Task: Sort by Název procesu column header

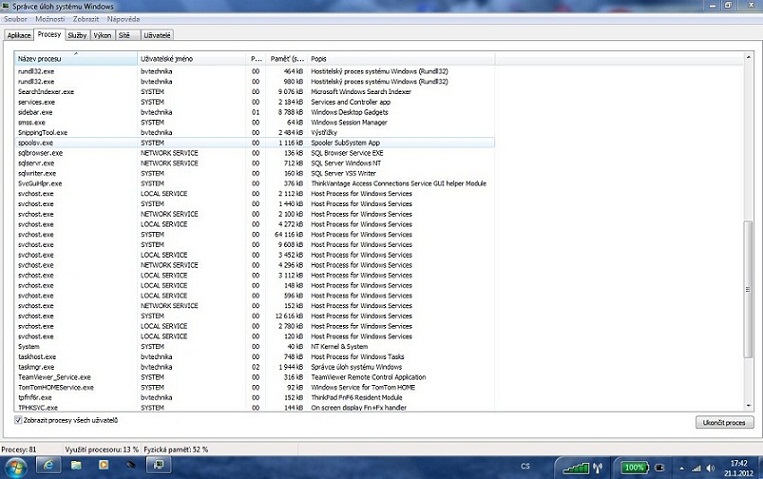Action: point(76,58)
